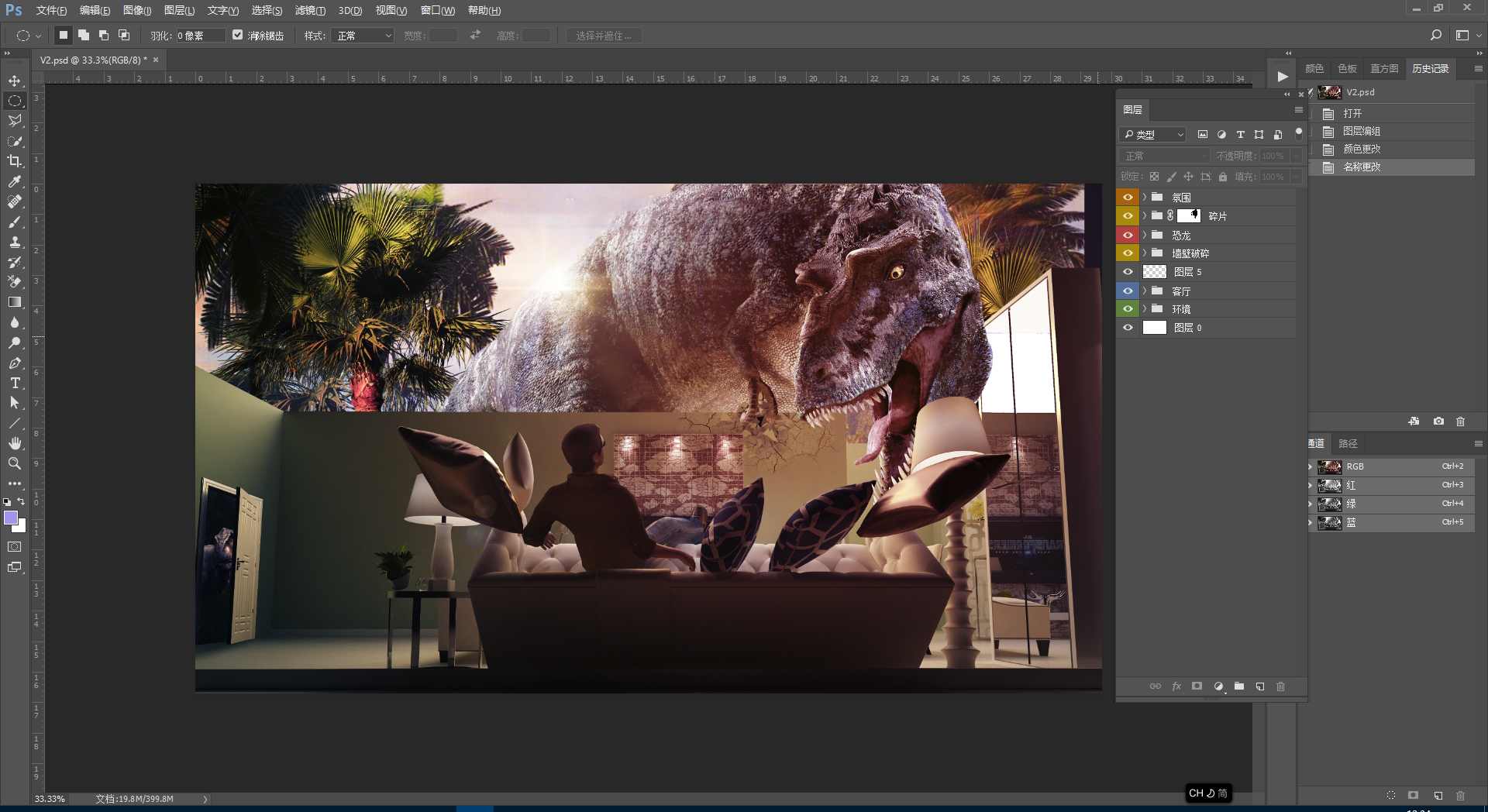This screenshot has height=812, width=1488.
Task: Select the Zoom tool
Action: (15, 463)
